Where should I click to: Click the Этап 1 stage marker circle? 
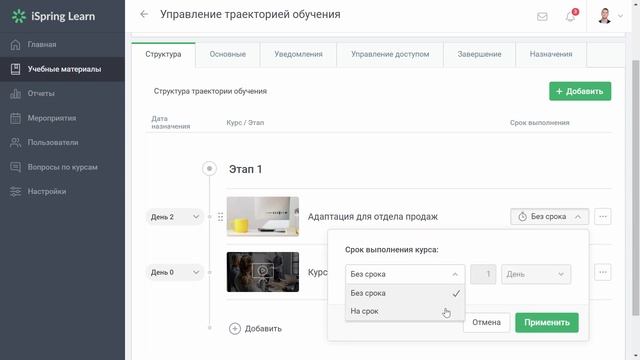[209, 169]
